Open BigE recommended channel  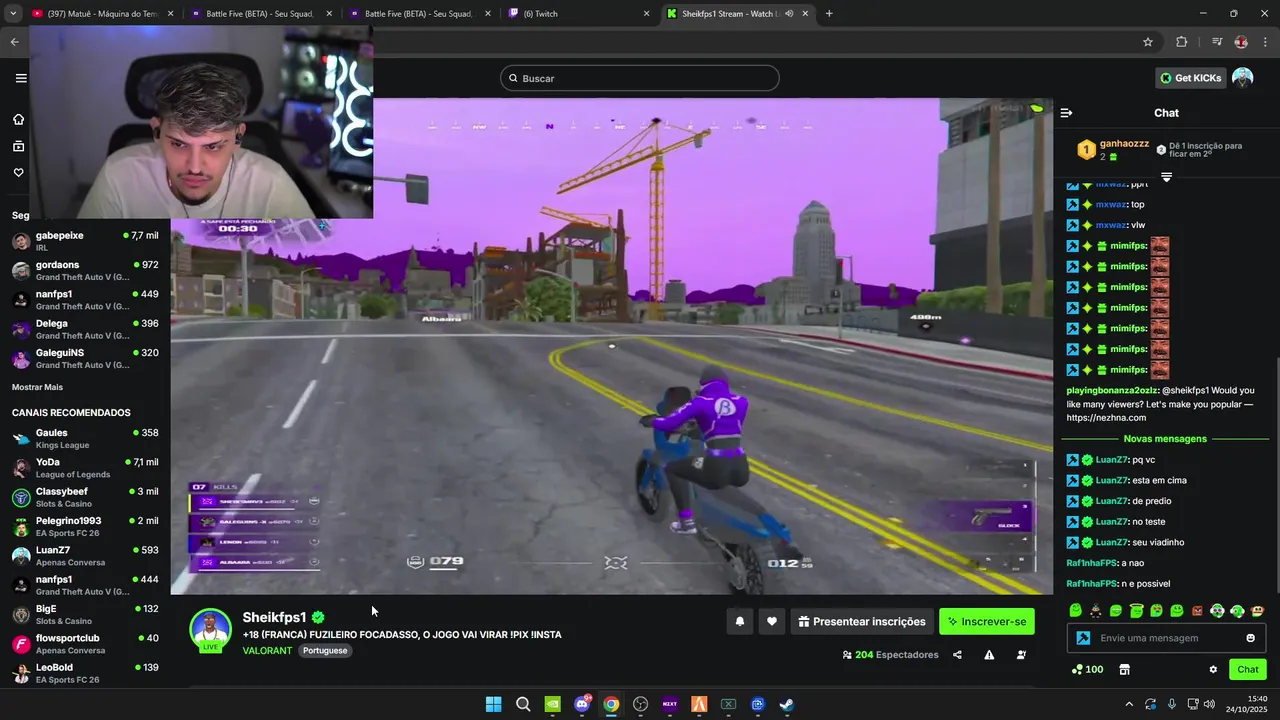(85, 614)
